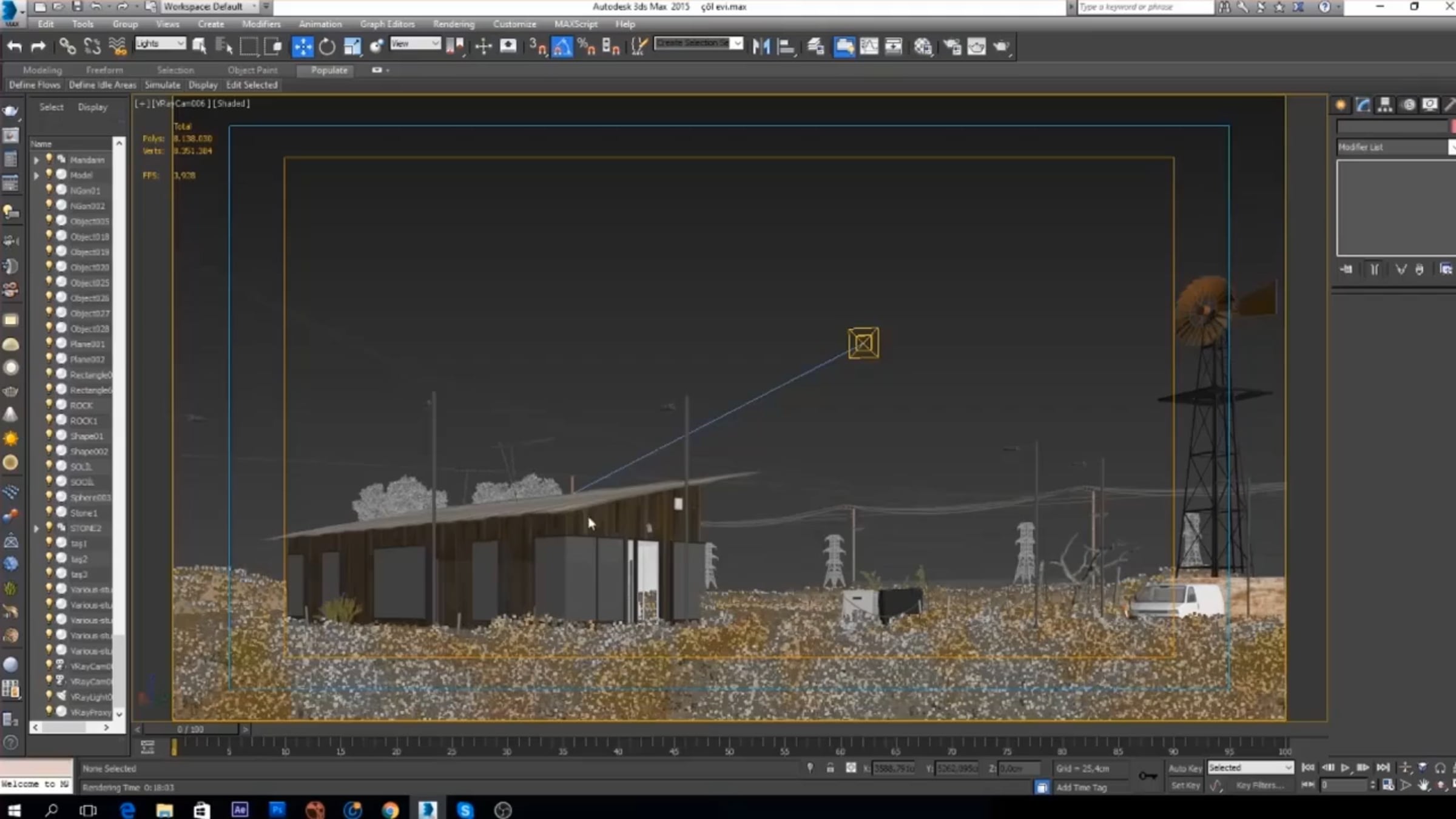Toggle the Spinner Snap button
1456x819 pixels.
[x=611, y=46]
